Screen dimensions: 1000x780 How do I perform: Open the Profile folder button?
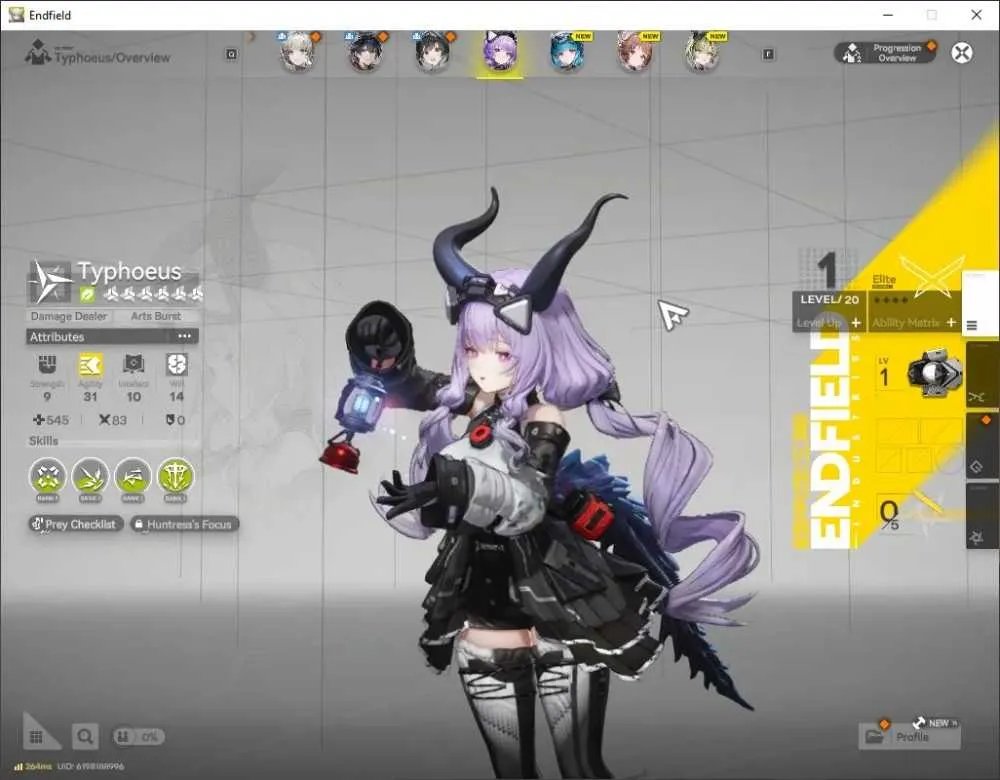point(909,737)
